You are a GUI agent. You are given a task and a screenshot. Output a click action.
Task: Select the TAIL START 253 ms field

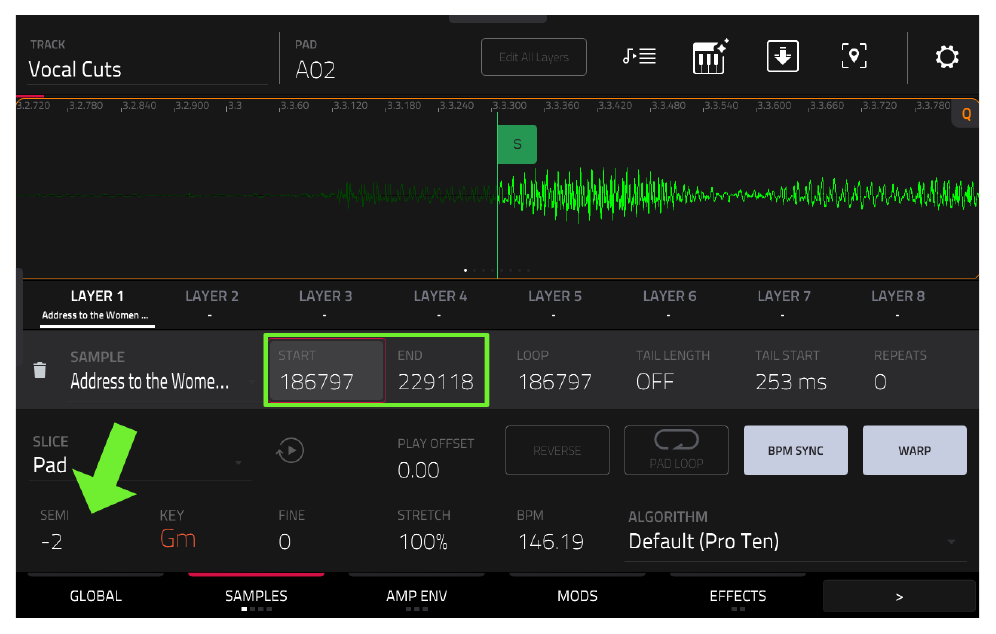[791, 370]
